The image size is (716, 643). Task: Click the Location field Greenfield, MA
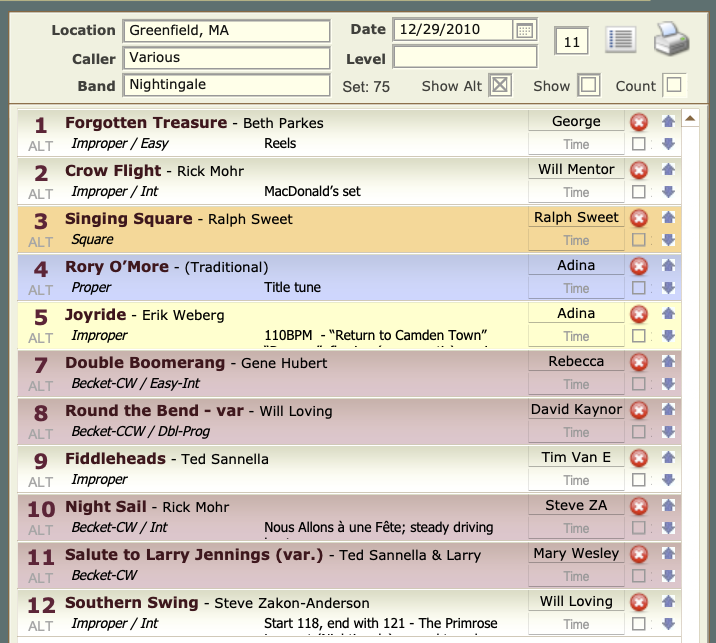point(226,31)
